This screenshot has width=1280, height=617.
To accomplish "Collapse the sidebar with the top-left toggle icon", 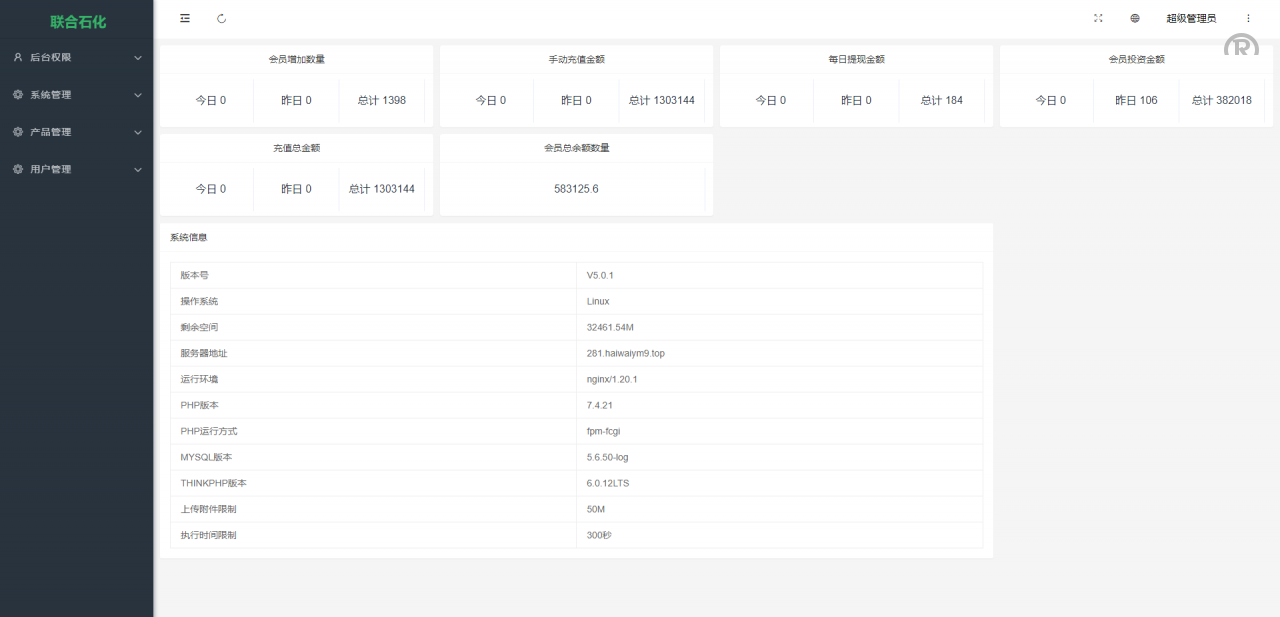I will click(x=185, y=18).
